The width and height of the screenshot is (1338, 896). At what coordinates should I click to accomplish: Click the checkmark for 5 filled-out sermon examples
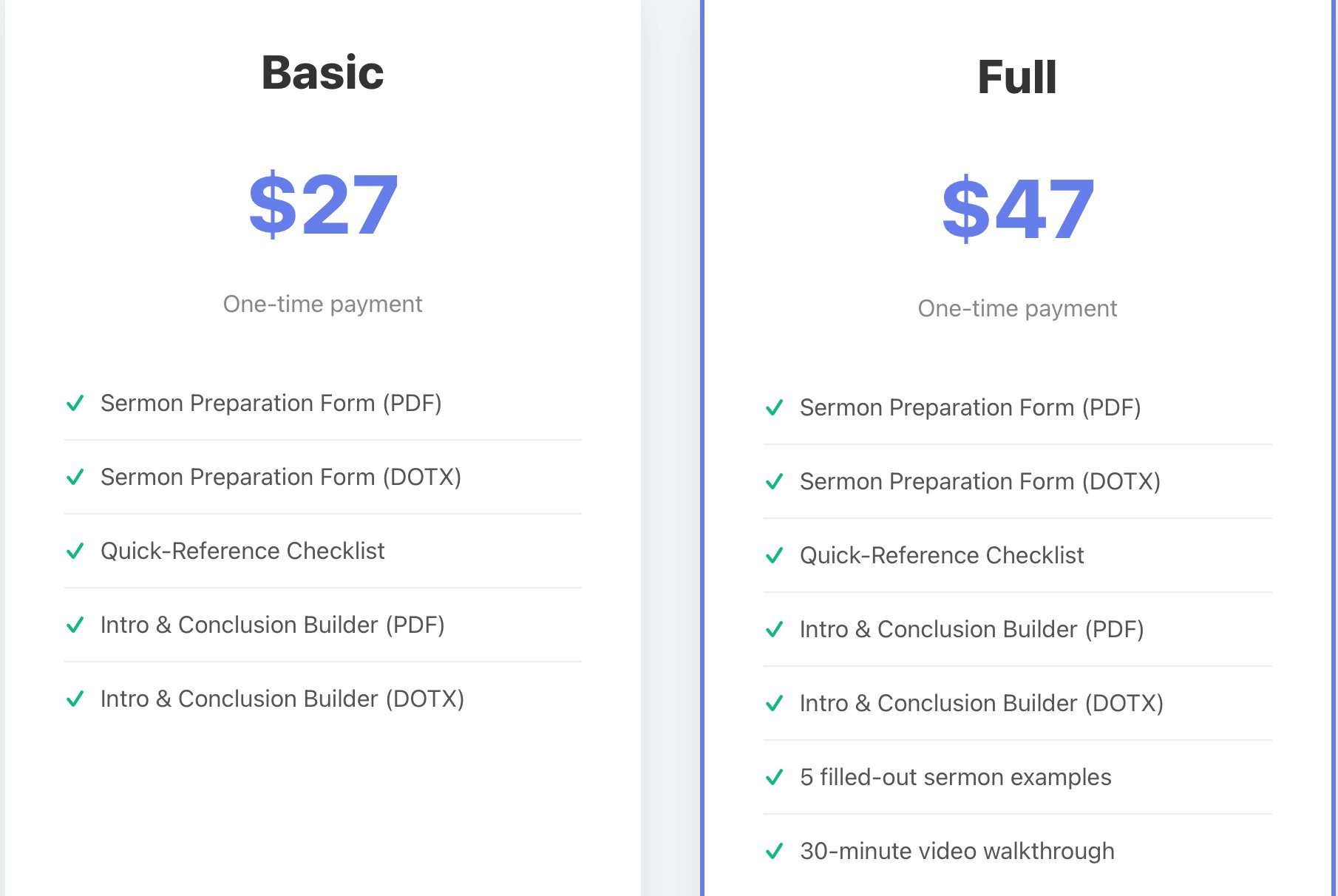[x=774, y=777]
